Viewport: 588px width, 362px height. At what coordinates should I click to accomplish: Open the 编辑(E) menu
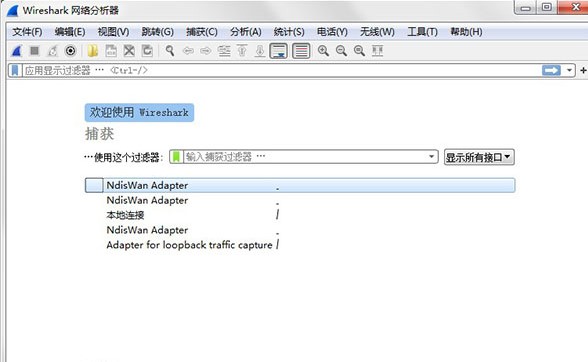70,32
